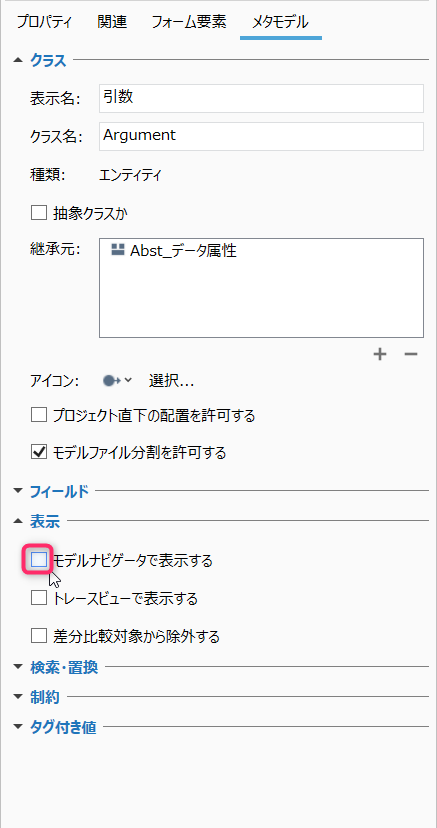Viewport: 437px width, 828px height.
Task: Click the current arrow-shaped class icon preview
Action: point(112,380)
